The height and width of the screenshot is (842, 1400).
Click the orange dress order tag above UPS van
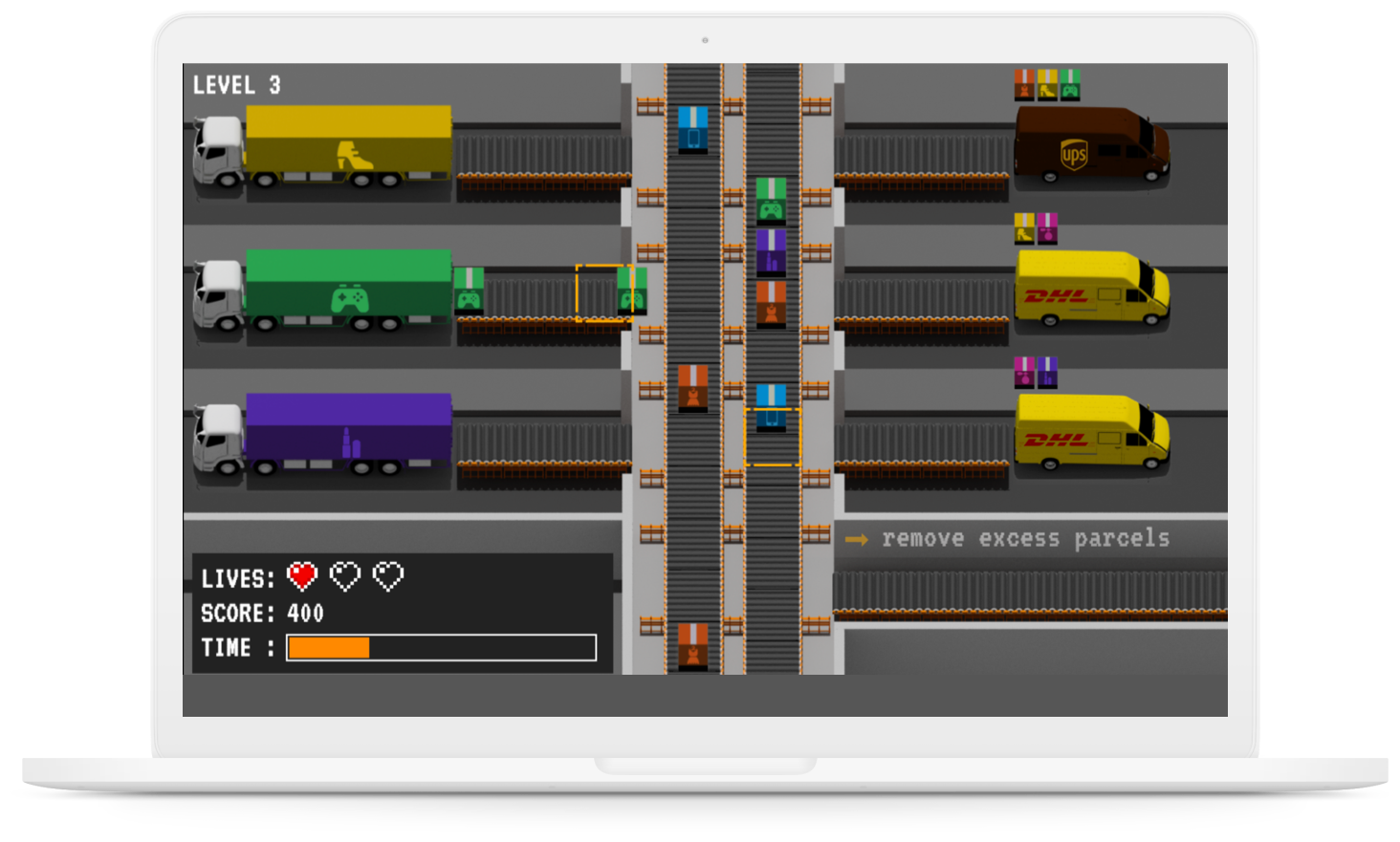(1024, 85)
